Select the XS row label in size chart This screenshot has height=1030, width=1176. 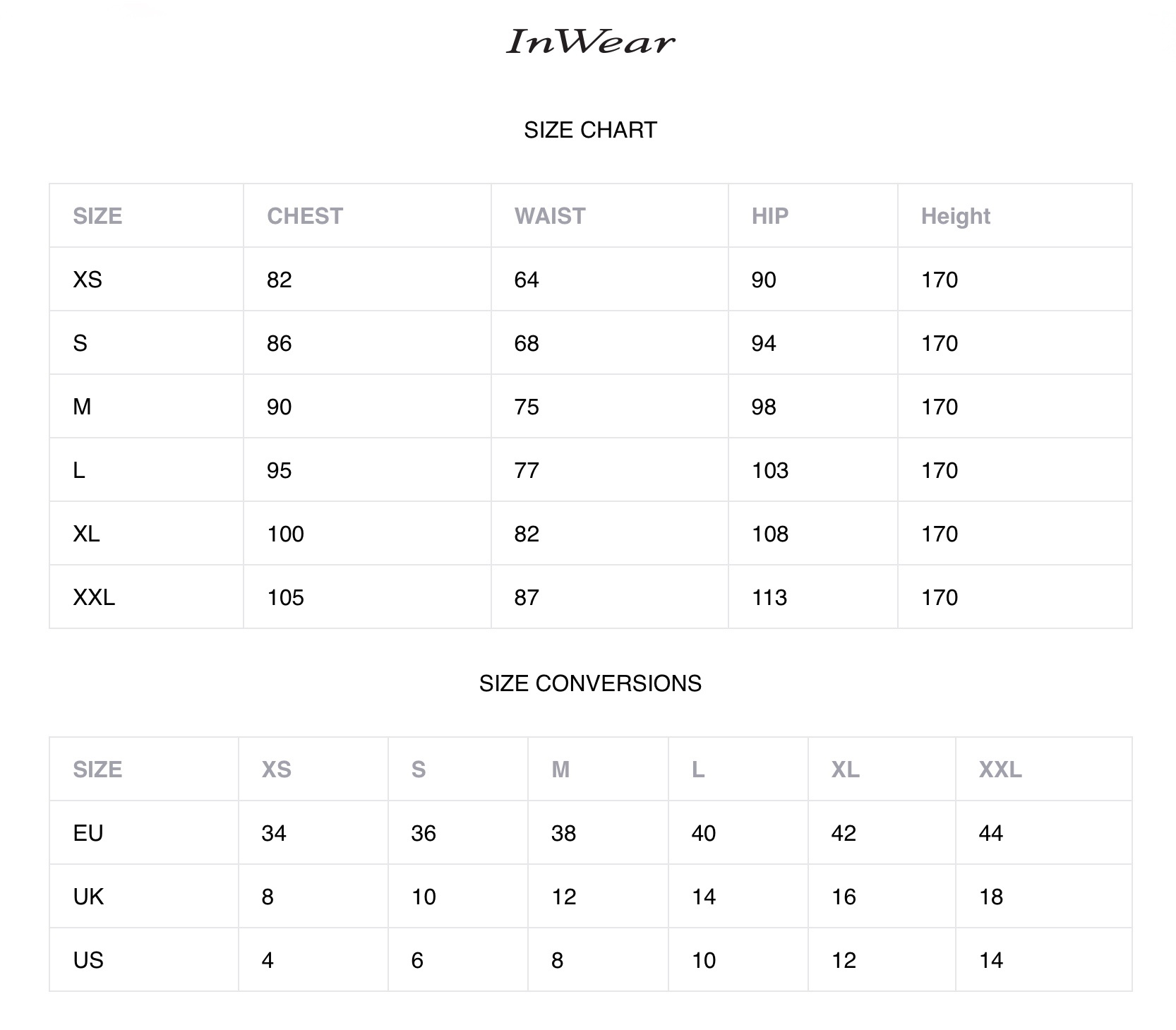(88, 280)
